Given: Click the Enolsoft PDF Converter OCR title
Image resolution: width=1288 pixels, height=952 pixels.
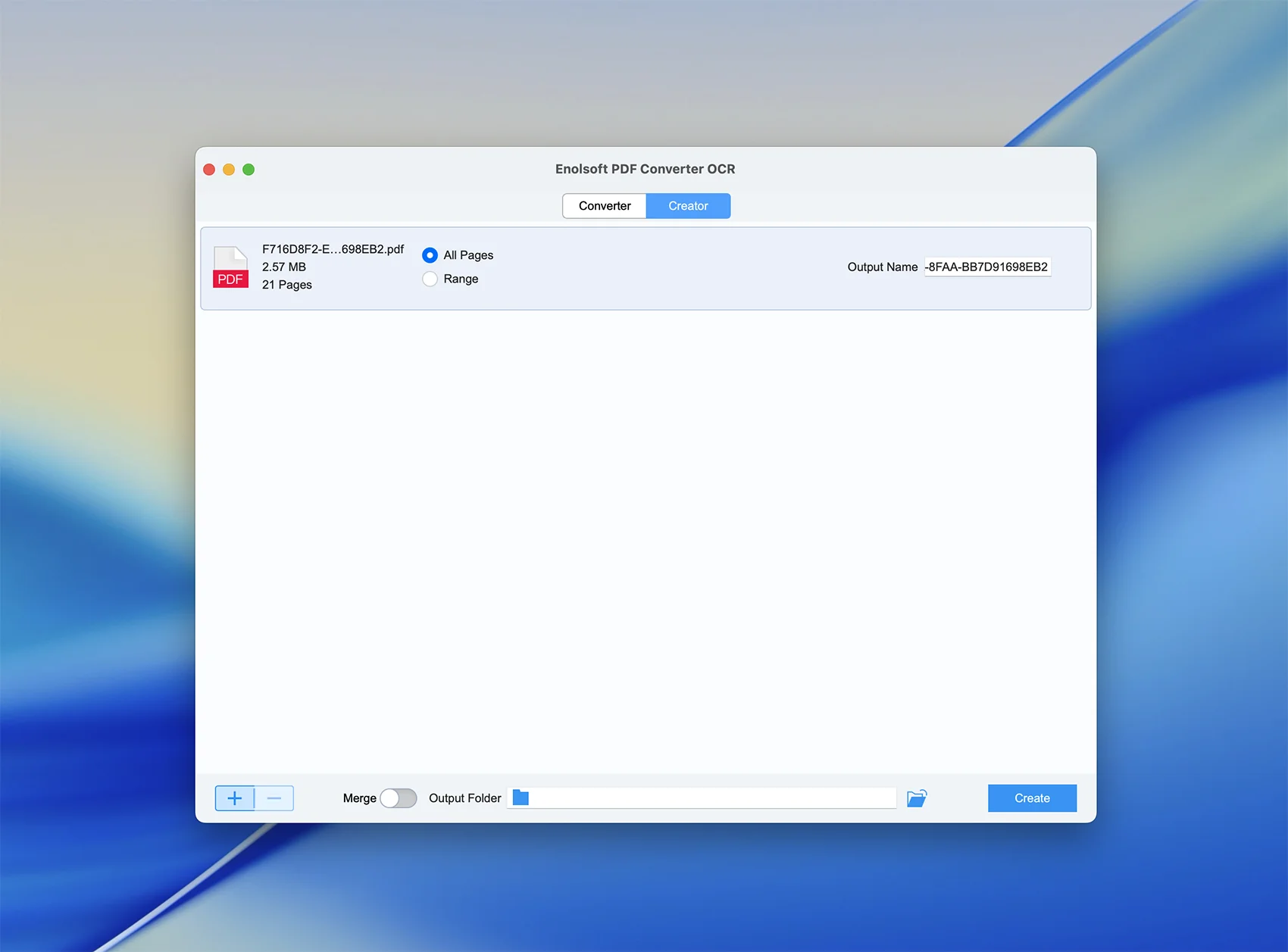Looking at the screenshot, I should 645,169.
